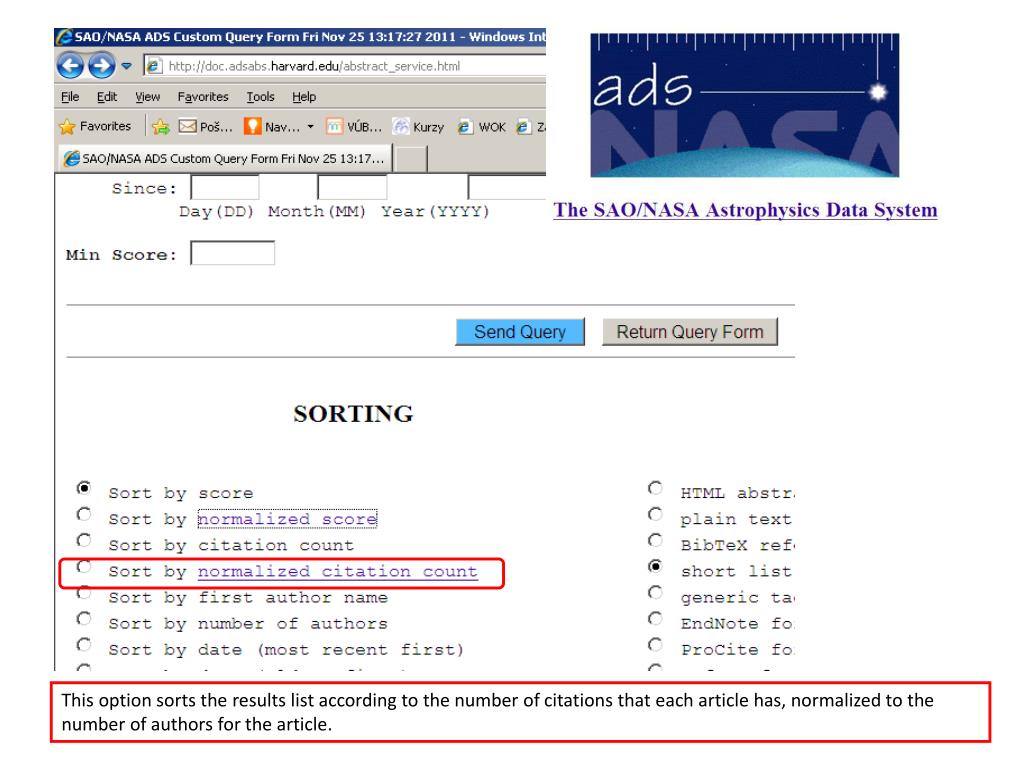The width and height of the screenshot is (1024, 768).
Task: Click the Year (YYYY) input field
Action: (x=507, y=187)
